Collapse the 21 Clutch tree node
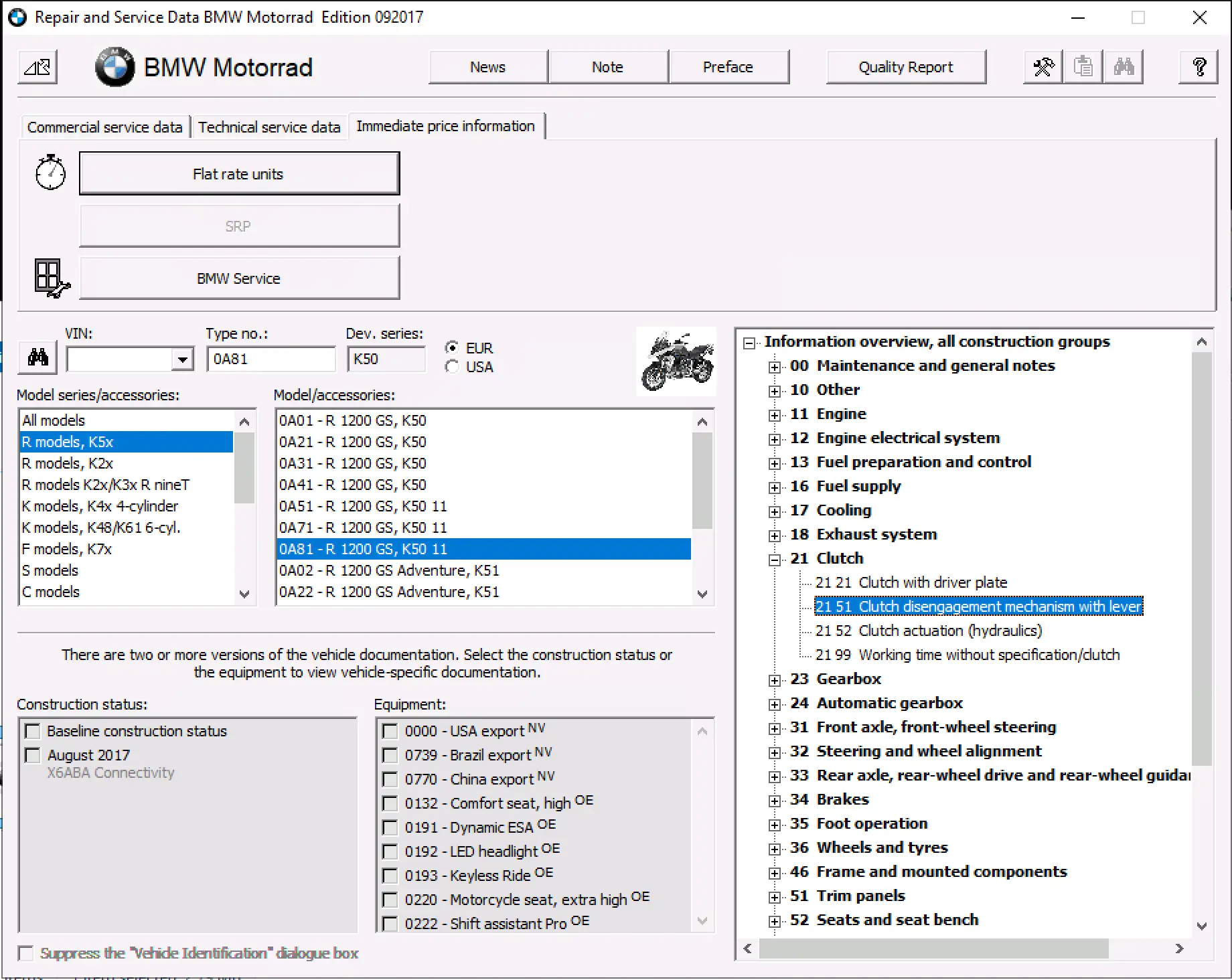The height and width of the screenshot is (980, 1232). point(775,560)
